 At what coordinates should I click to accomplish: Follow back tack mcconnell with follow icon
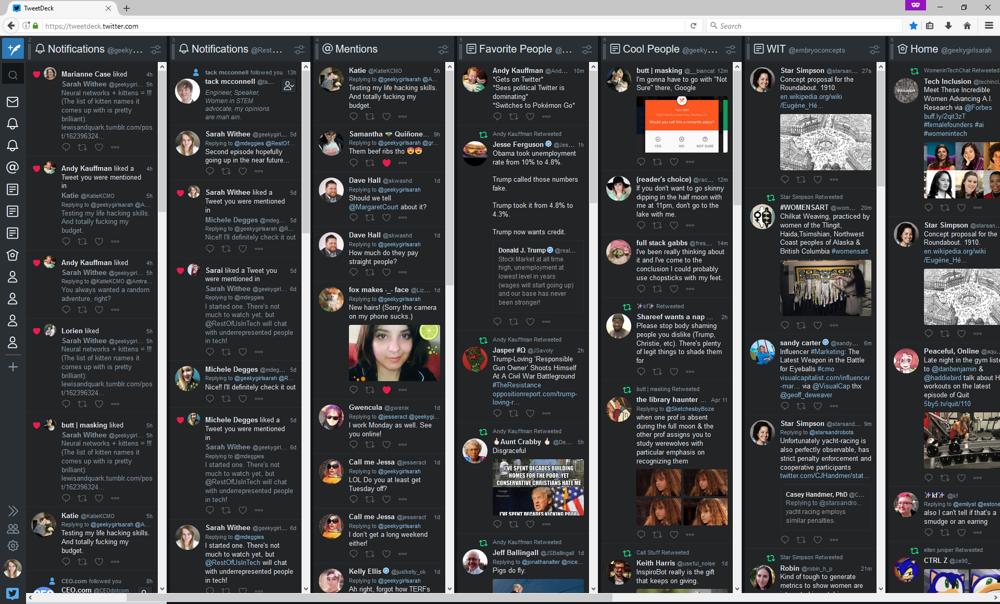point(288,85)
